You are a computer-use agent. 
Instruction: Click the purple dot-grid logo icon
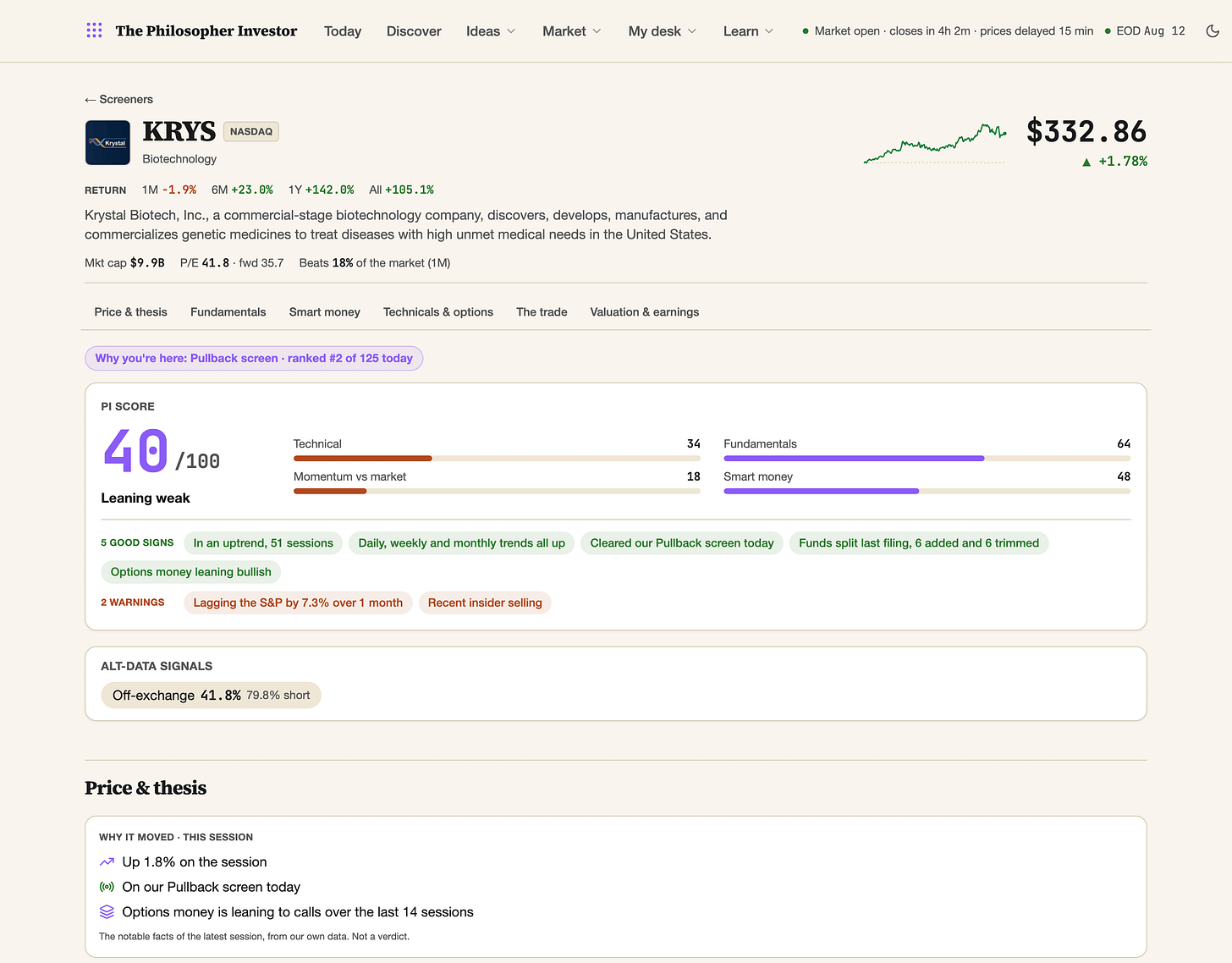(94, 30)
